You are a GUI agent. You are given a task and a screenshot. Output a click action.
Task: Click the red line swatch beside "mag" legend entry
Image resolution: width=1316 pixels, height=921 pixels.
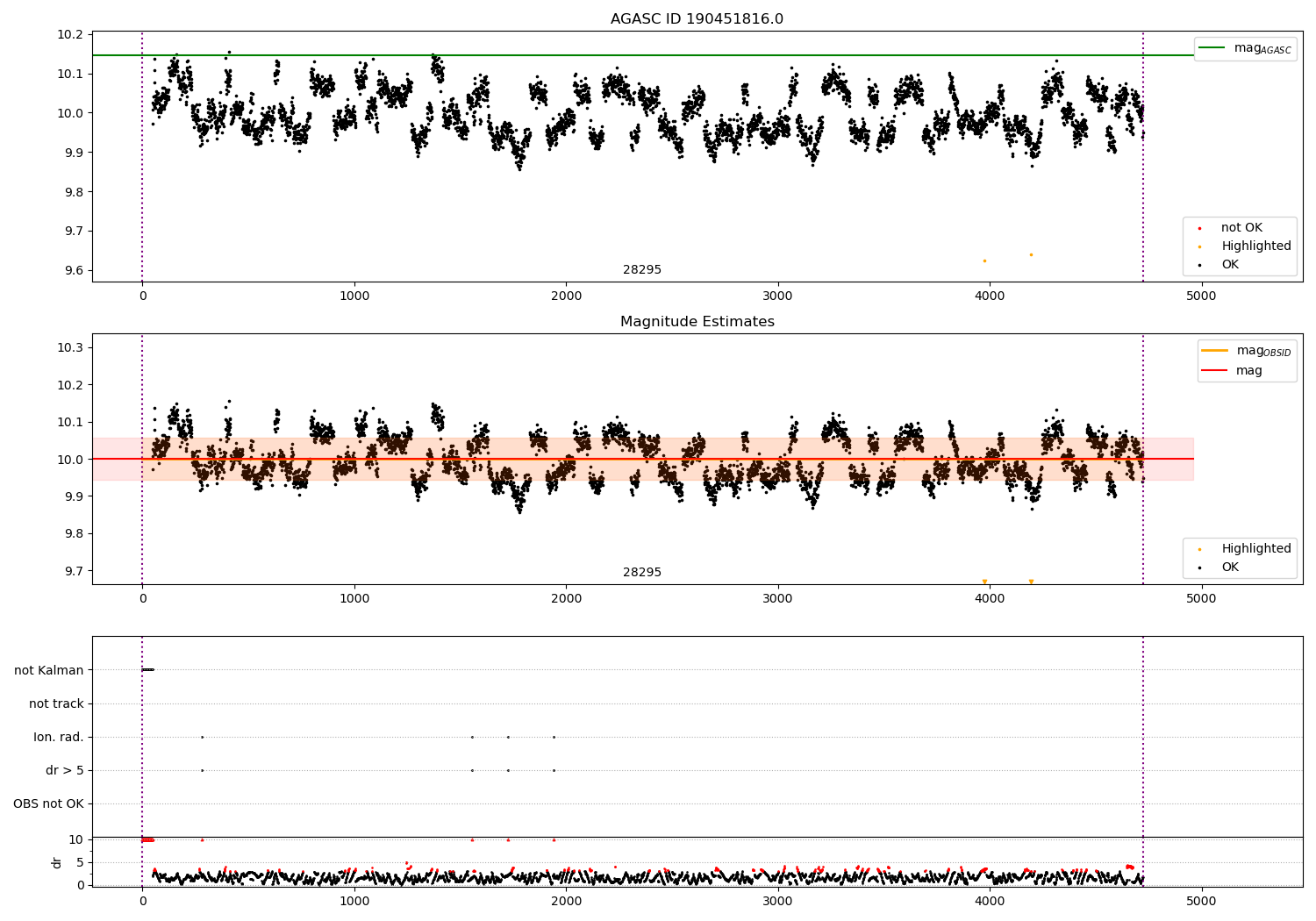click(x=1215, y=371)
